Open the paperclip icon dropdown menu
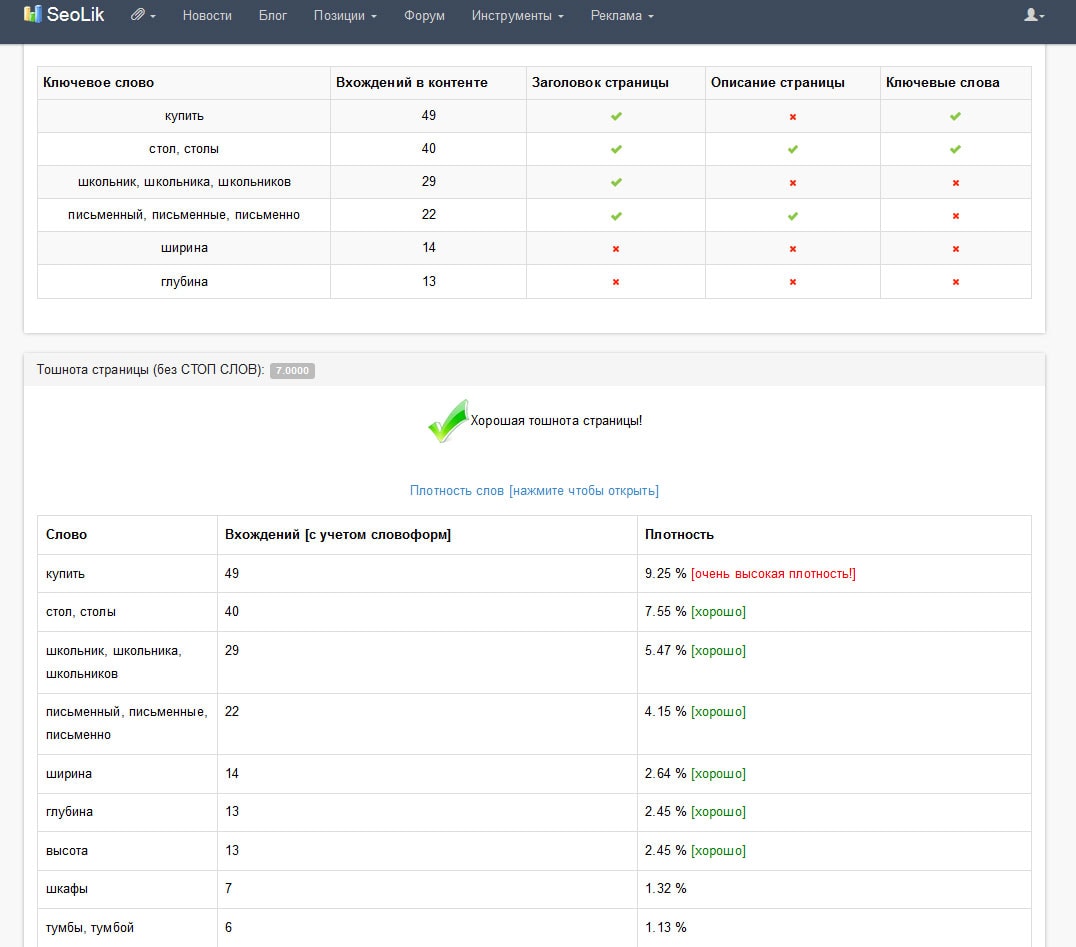The width and height of the screenshot is (1076, 947). [143, 16]
